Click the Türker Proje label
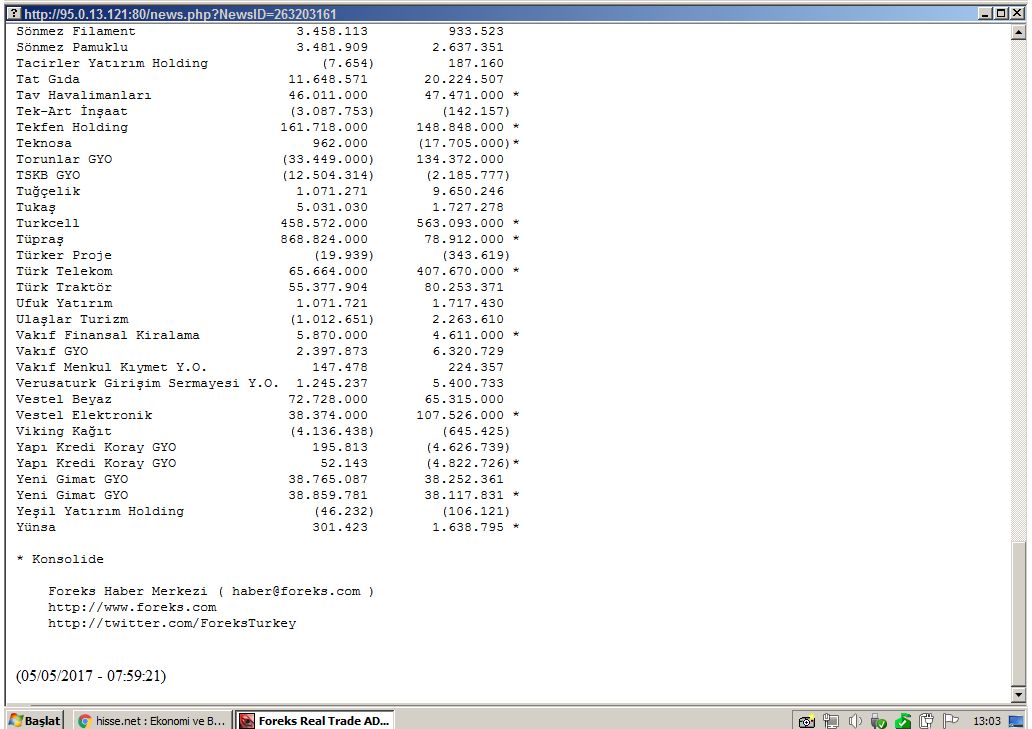The width and height of the screenshot is (1032, 729). 64,255
